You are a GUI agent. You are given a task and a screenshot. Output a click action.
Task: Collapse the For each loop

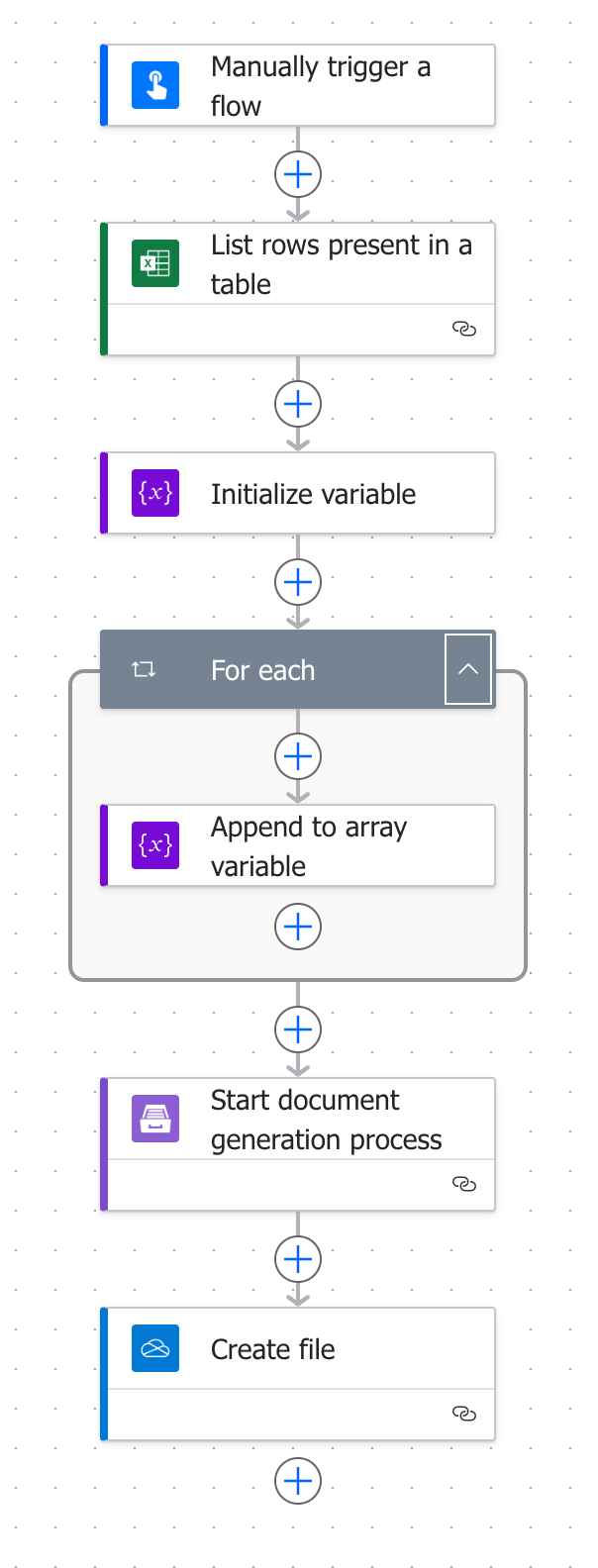point(468,670)
